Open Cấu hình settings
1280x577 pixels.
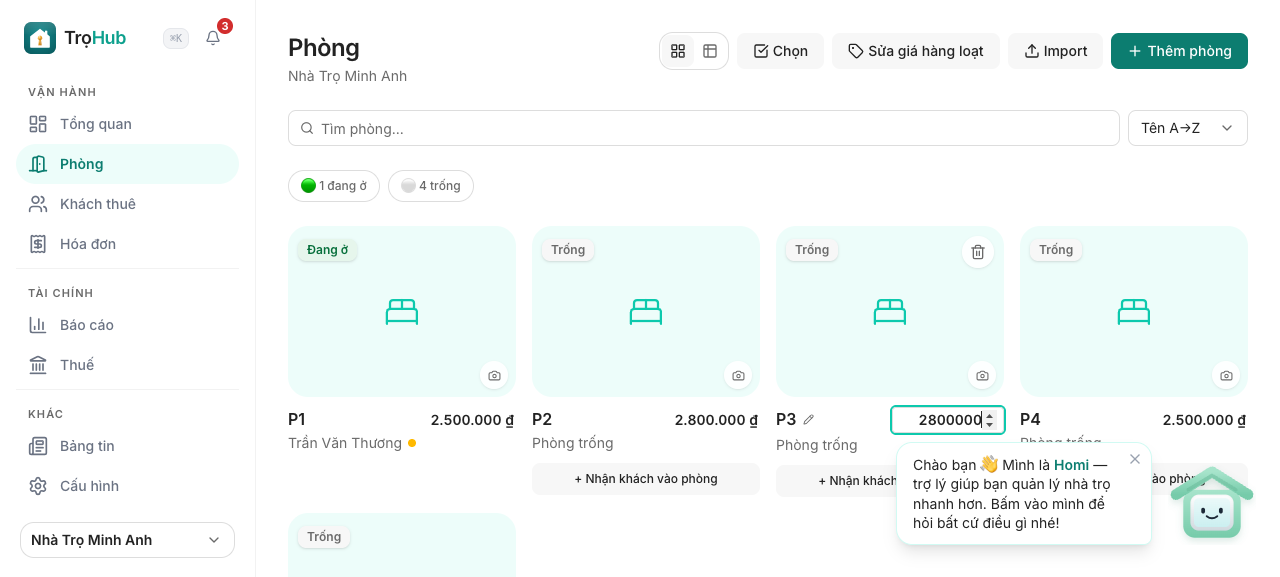pyautogui.click(x=128, y=486)
